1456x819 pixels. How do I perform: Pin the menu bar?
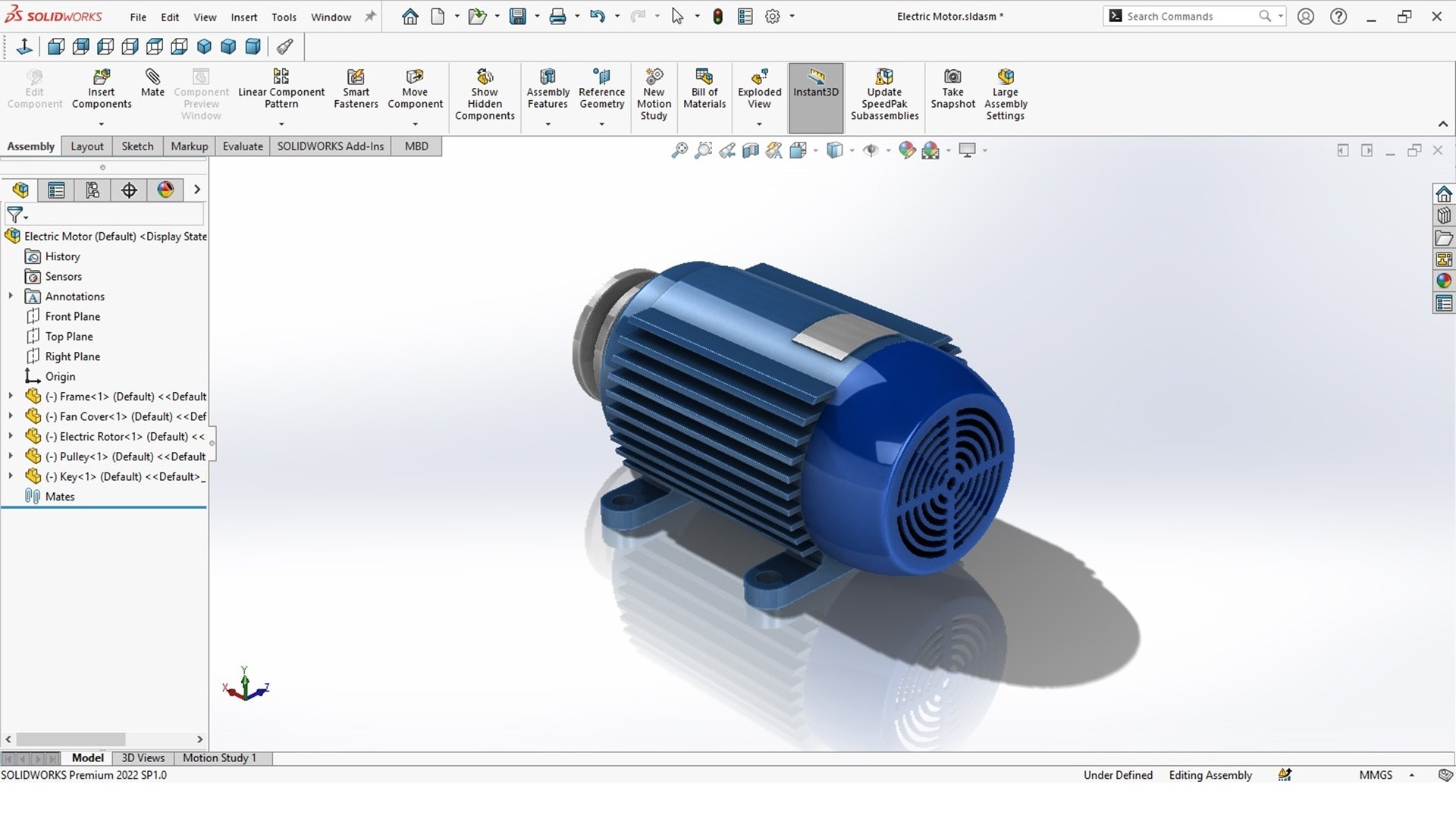[x=370, y=16]
